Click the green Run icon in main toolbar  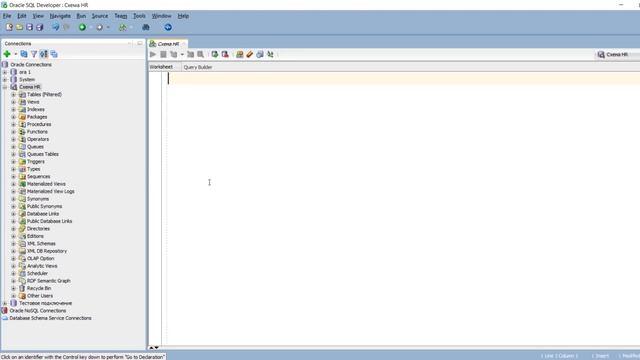click(x=82, y=27)
